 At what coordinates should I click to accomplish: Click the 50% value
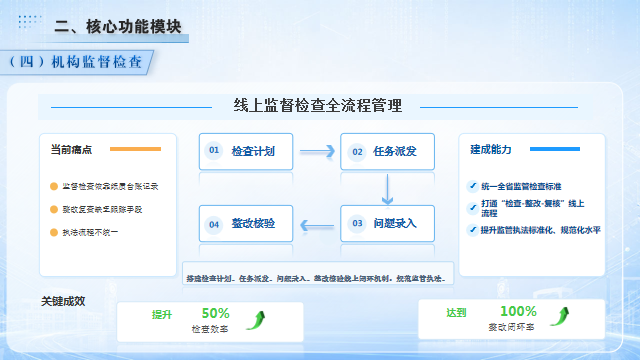pos(216,313)
